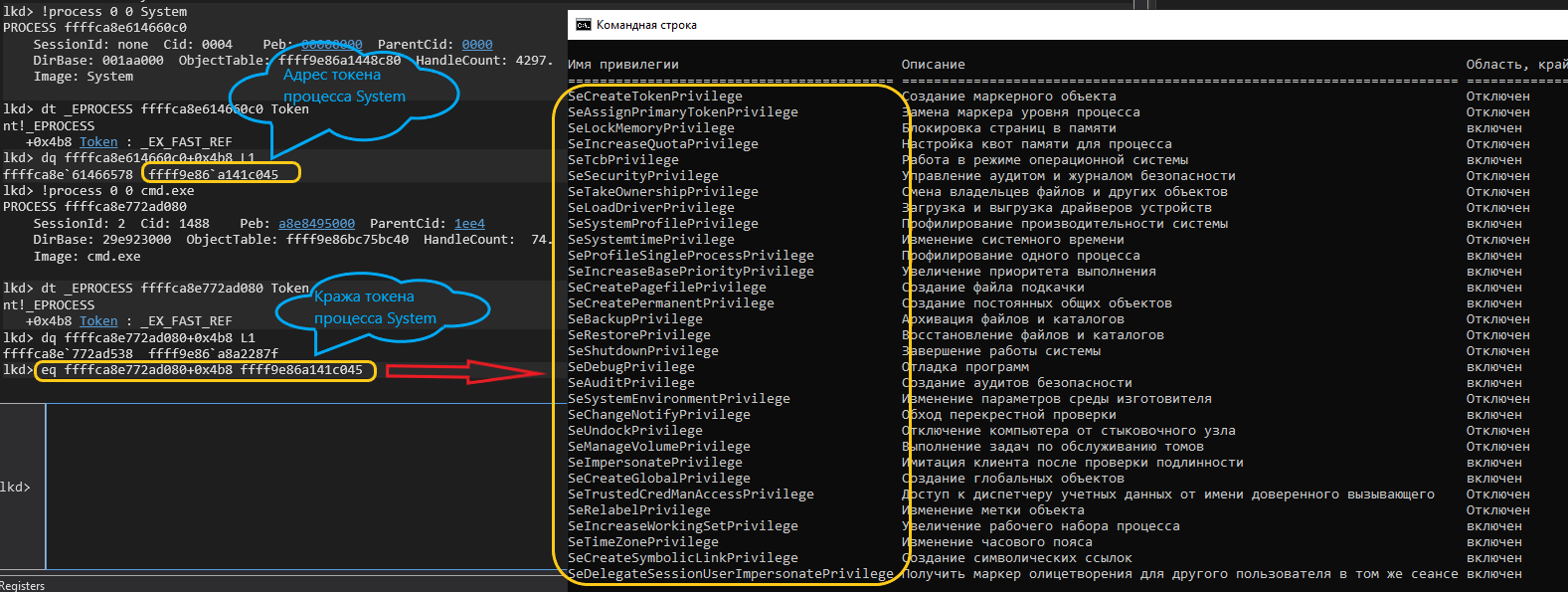
Task: Click the Имя привилегии column header
Action: [x=623, y=65]
